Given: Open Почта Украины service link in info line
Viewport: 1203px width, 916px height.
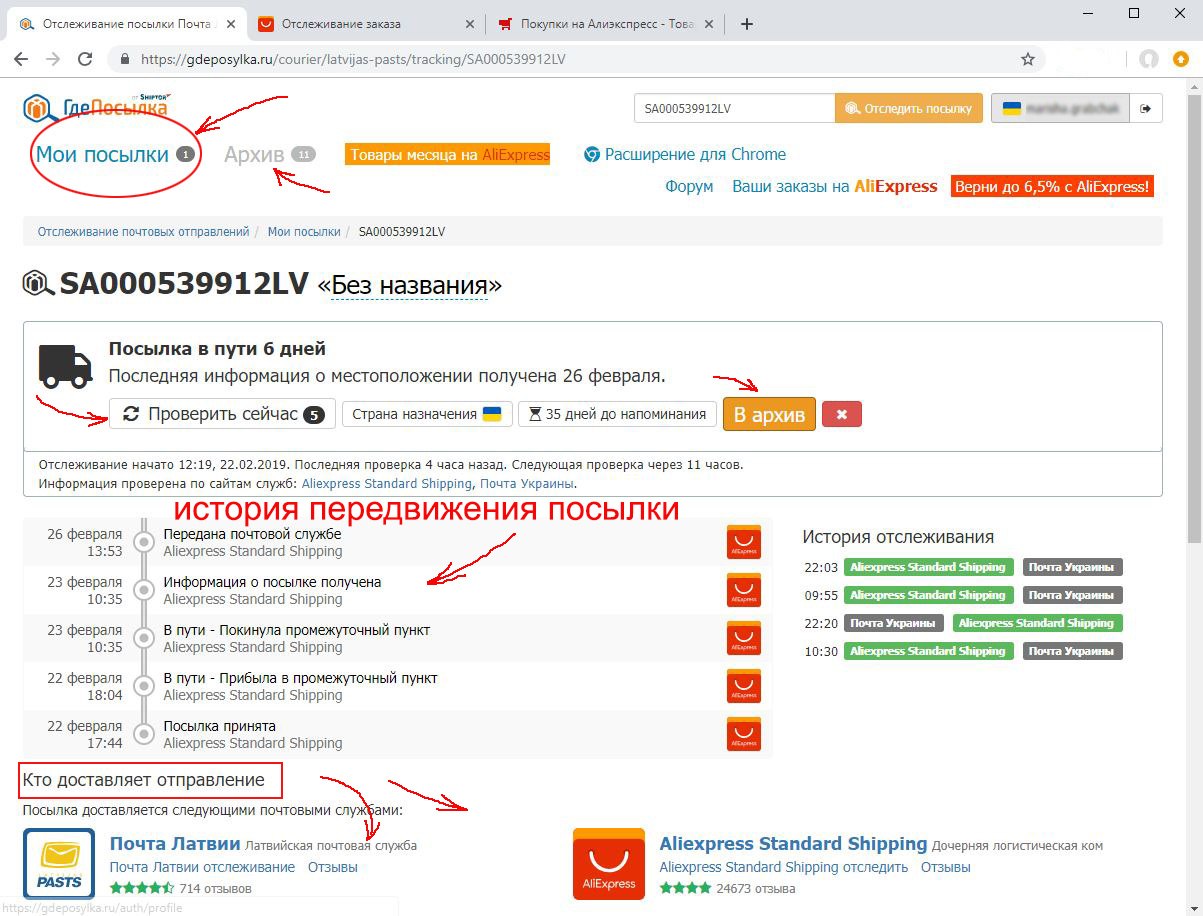Looking at the screenshot, I should click(x=526, y=484).
